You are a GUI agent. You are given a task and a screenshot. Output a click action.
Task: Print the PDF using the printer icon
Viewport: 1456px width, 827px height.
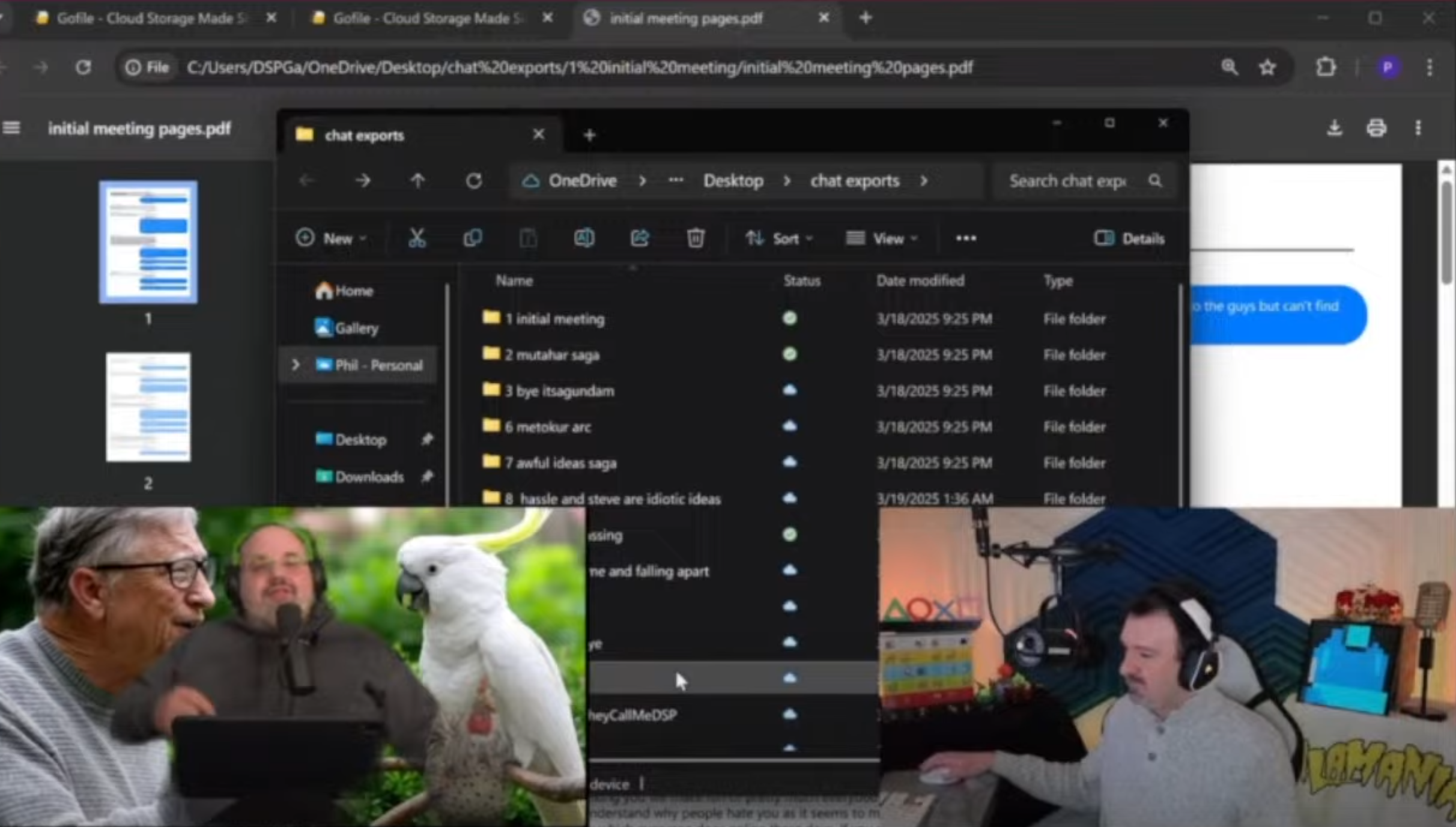(x=1376, y=128)
